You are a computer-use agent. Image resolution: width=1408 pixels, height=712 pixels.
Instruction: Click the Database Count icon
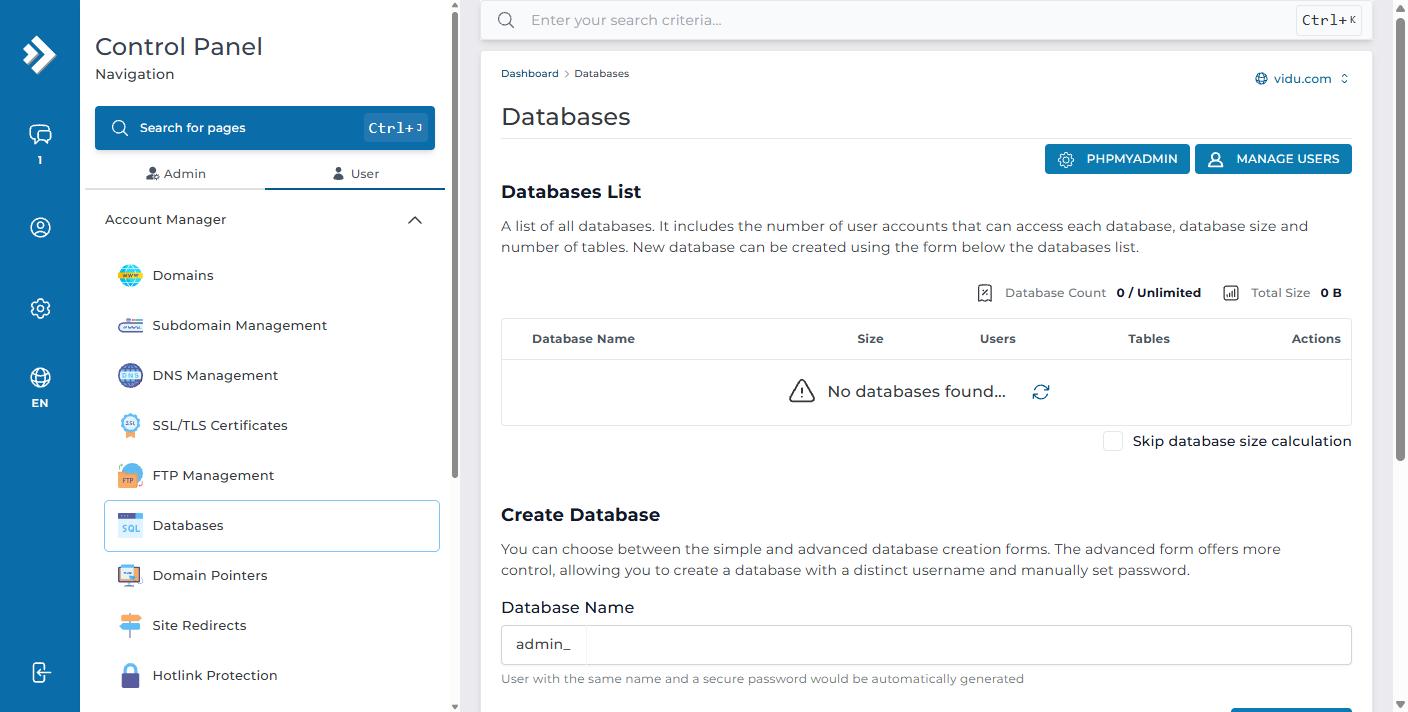985,293
